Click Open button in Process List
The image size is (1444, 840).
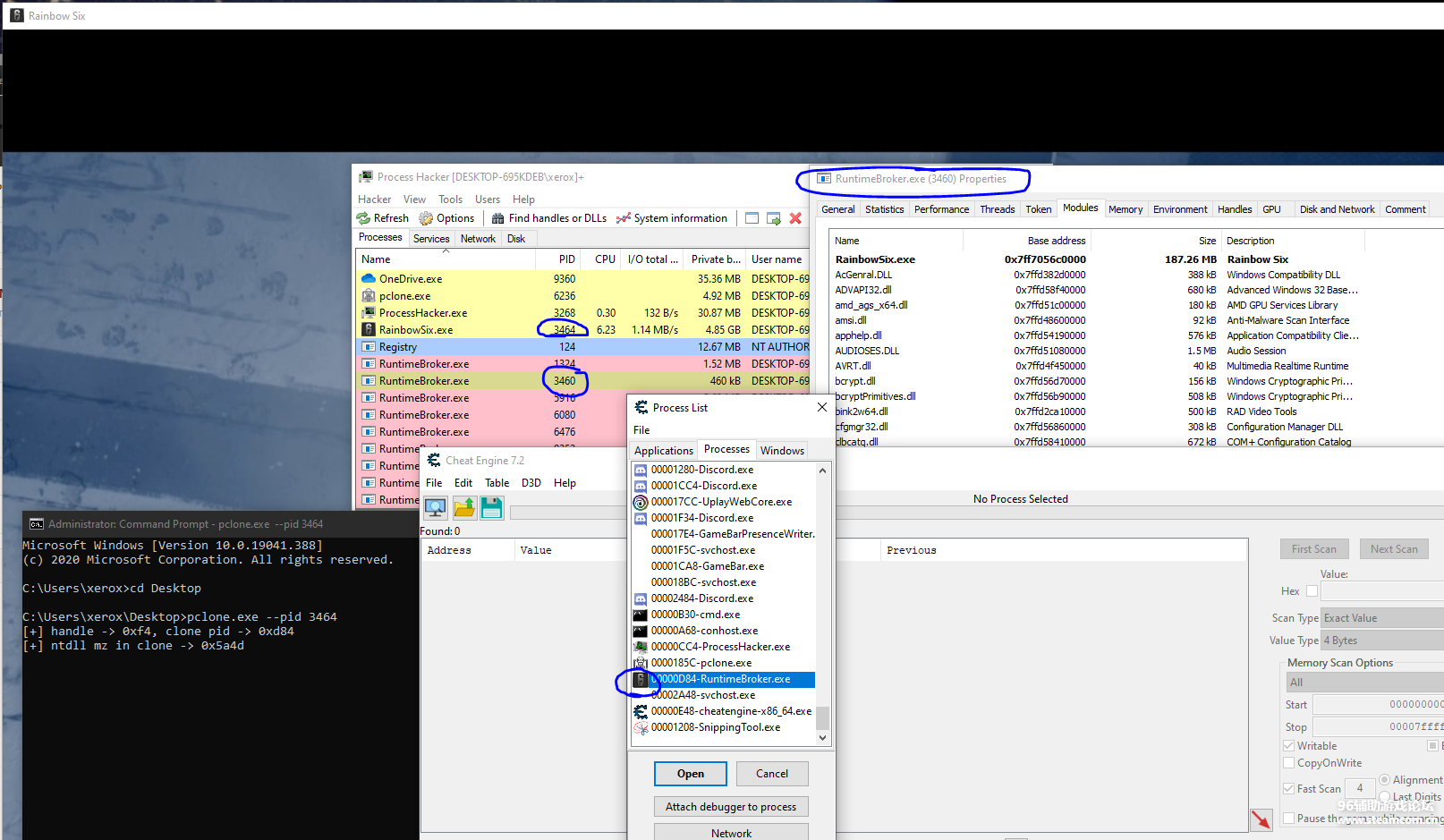click(690, 774)
